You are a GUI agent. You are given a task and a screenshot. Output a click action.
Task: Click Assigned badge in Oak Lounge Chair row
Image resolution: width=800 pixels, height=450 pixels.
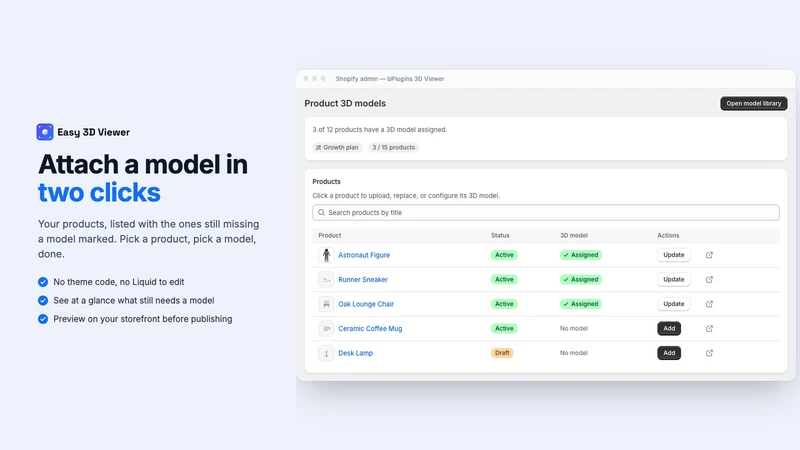point(581,304)
